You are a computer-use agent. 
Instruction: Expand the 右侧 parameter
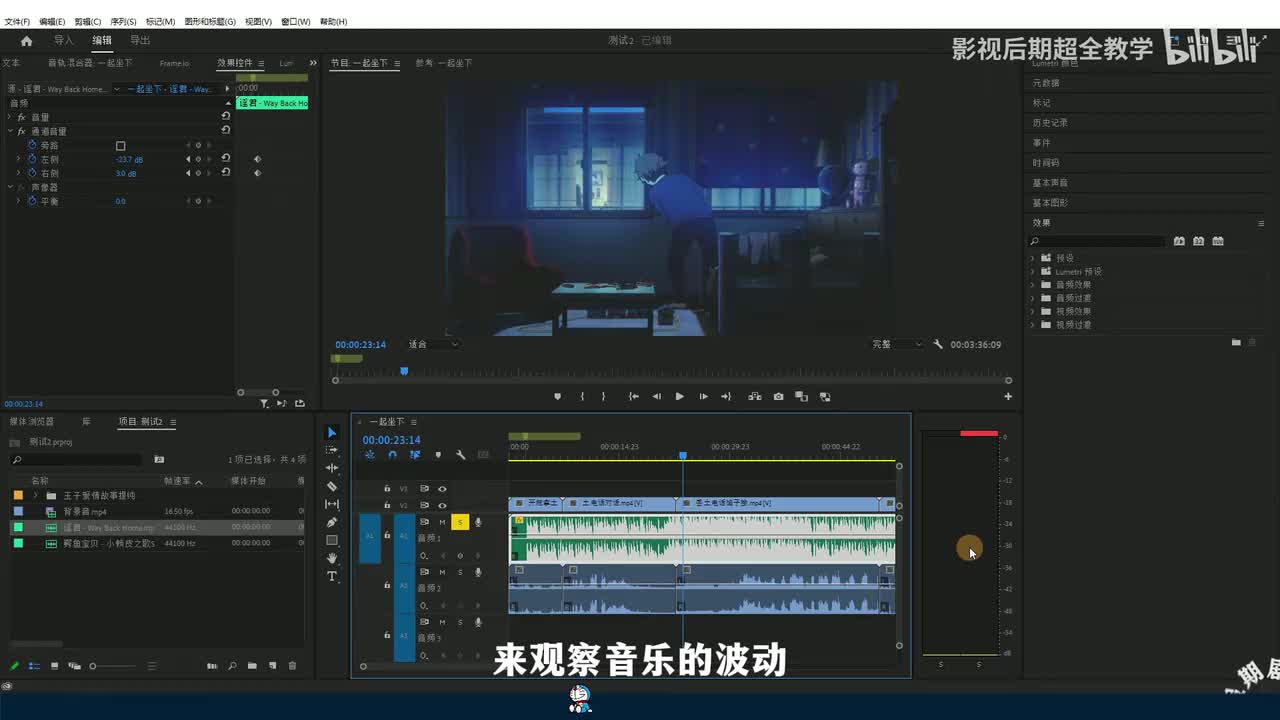click(x=18, y=173)
